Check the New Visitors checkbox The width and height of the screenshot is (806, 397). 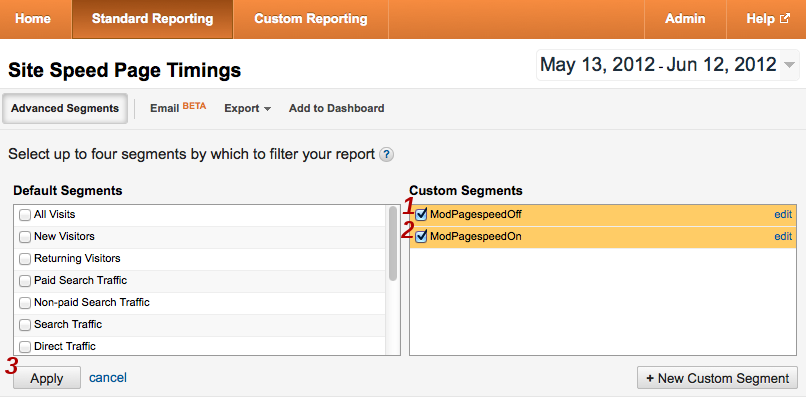pos(25,237)
